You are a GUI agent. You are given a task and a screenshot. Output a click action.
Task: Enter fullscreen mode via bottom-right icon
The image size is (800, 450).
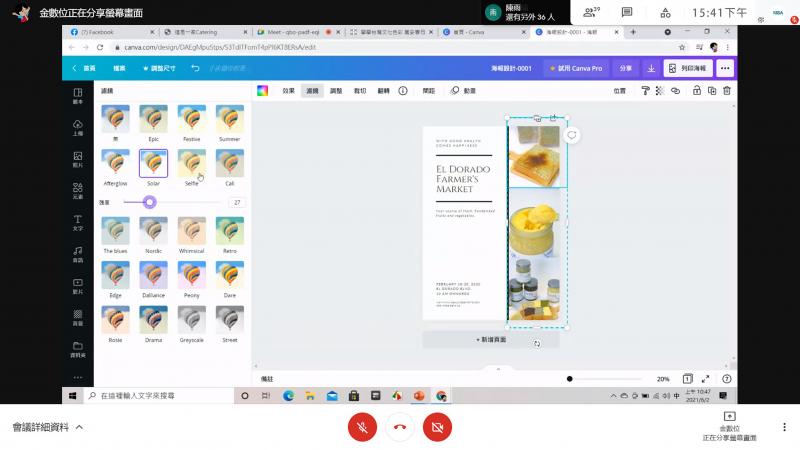point(708,379)
